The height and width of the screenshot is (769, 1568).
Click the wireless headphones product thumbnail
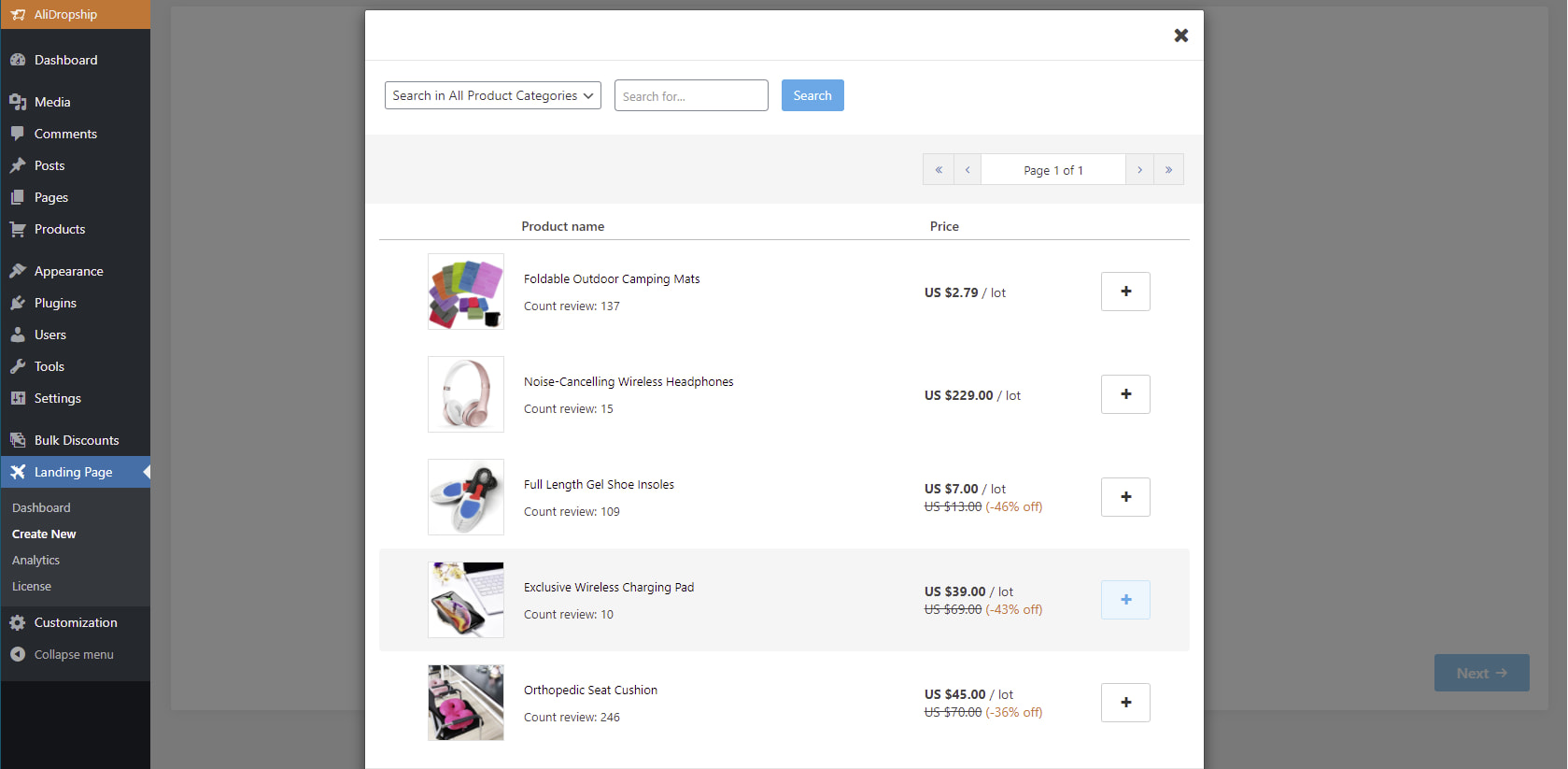(465, 394)
